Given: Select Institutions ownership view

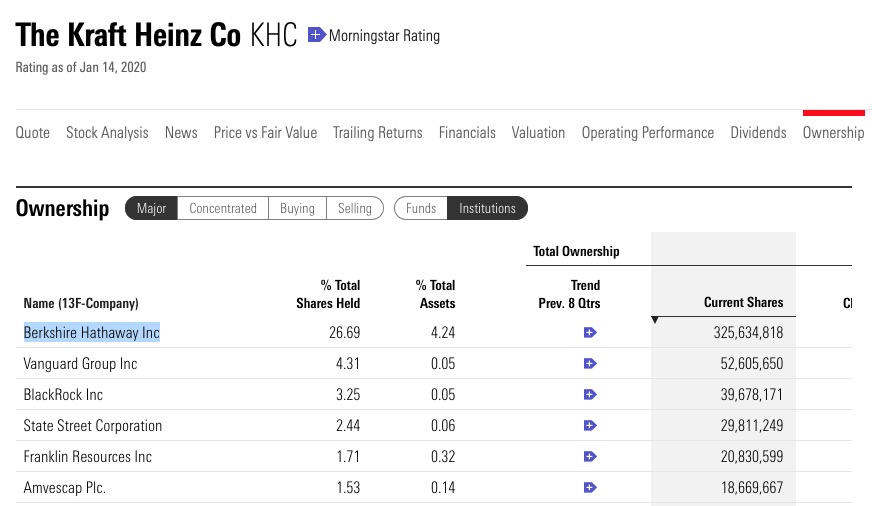Looking at the screenshot, I should point(487,208).
